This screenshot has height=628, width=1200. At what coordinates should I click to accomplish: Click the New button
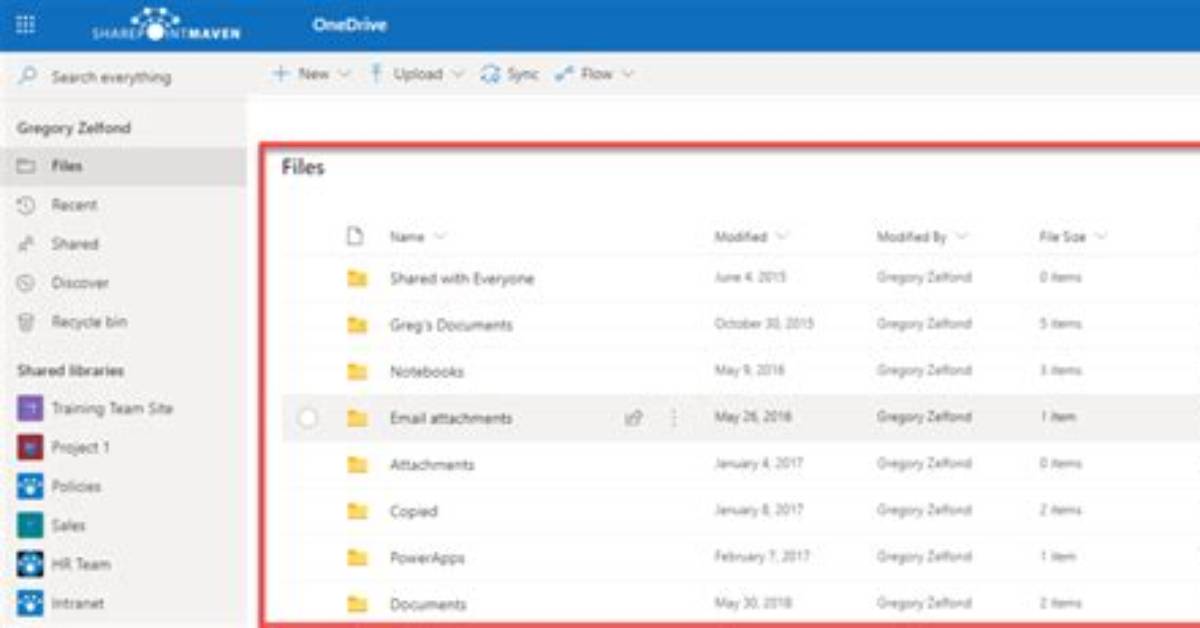click(302, 74)
